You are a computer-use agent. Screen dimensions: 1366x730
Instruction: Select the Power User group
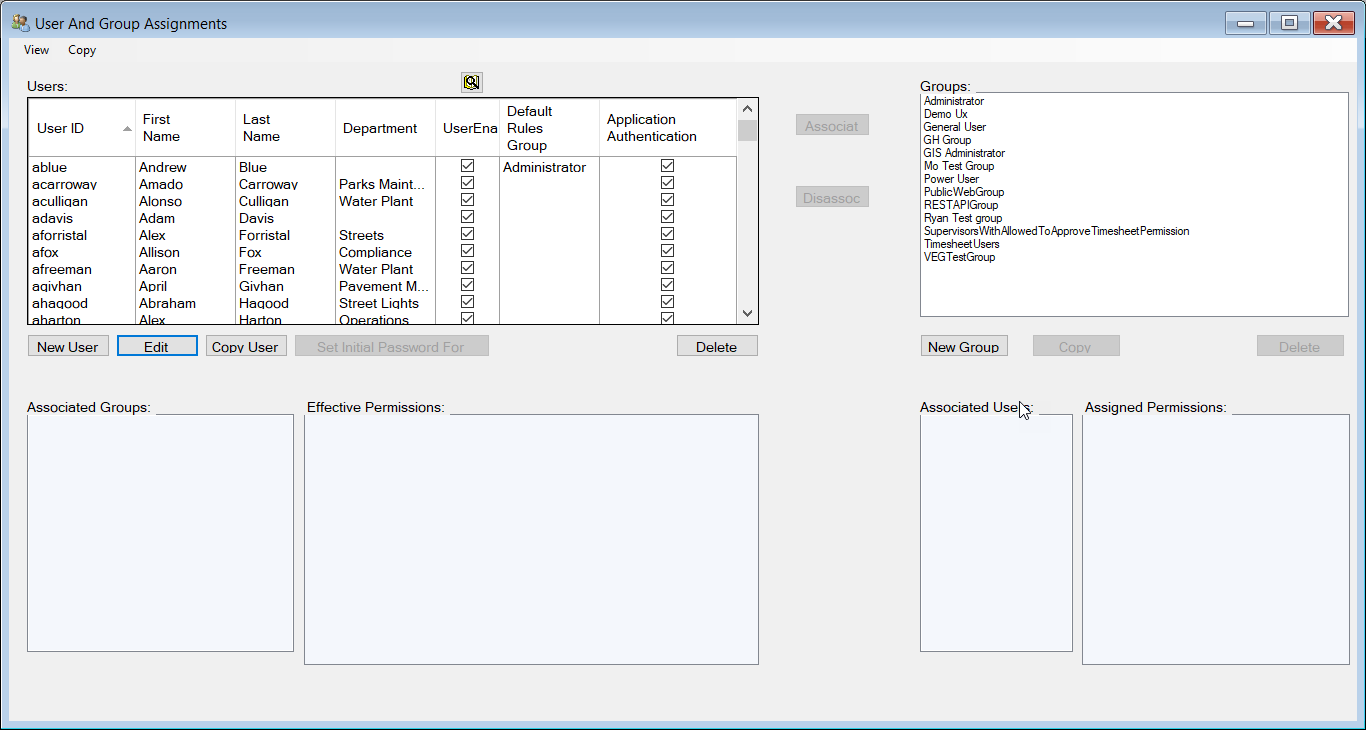tap(950, 179)
